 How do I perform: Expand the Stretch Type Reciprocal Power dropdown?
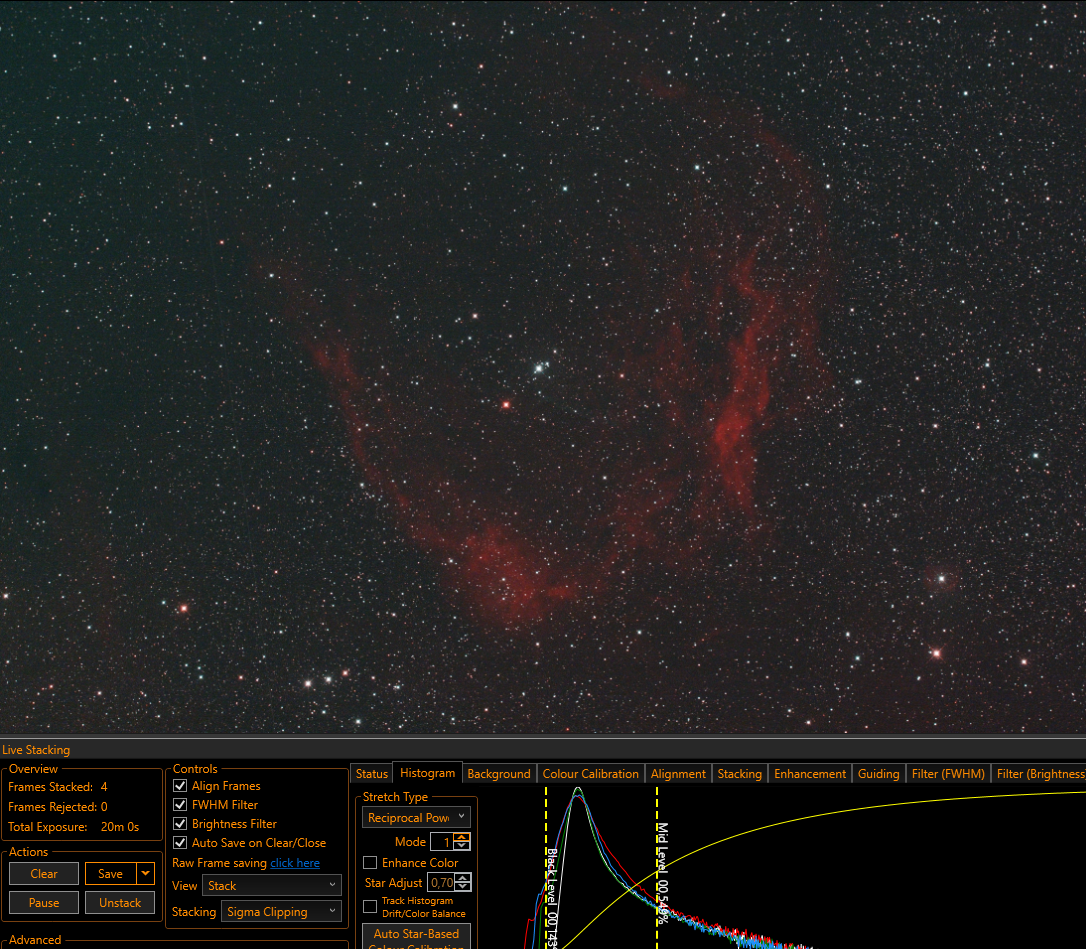tap(416, 817)
